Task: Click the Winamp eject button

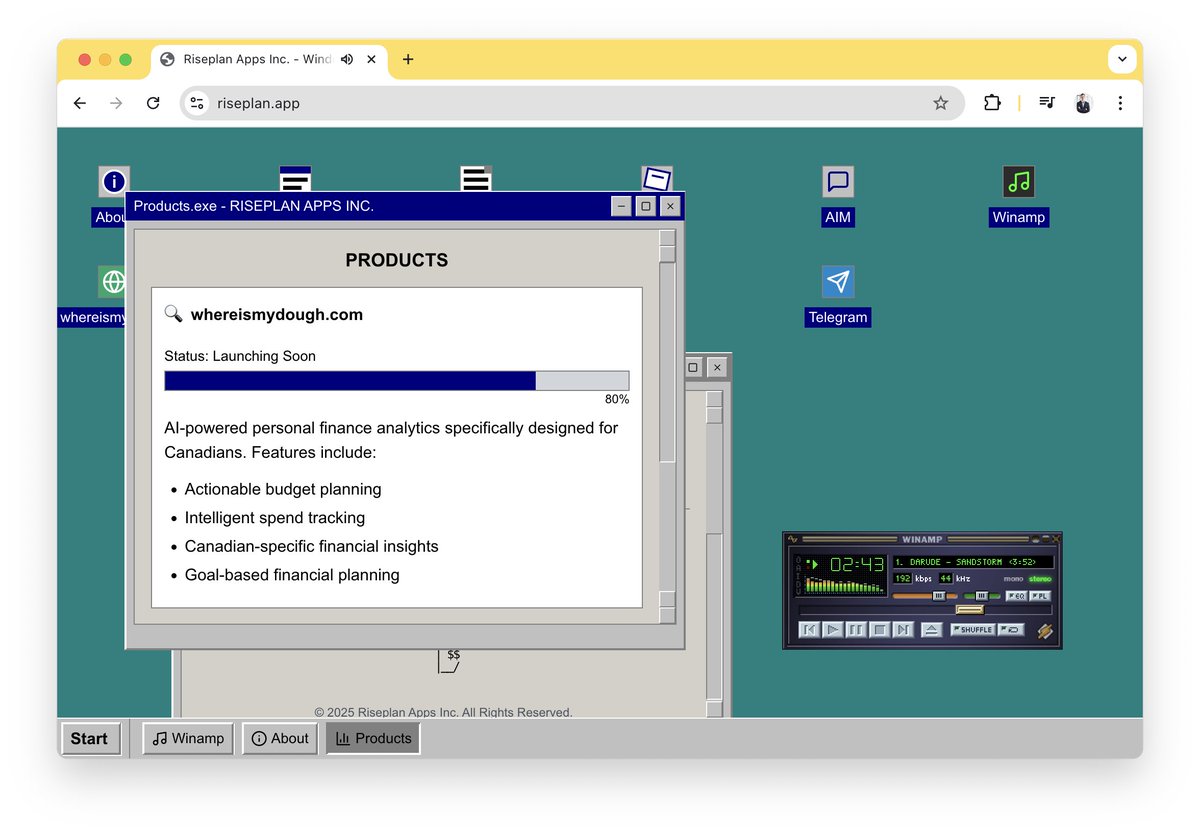Action: (932, 629)
